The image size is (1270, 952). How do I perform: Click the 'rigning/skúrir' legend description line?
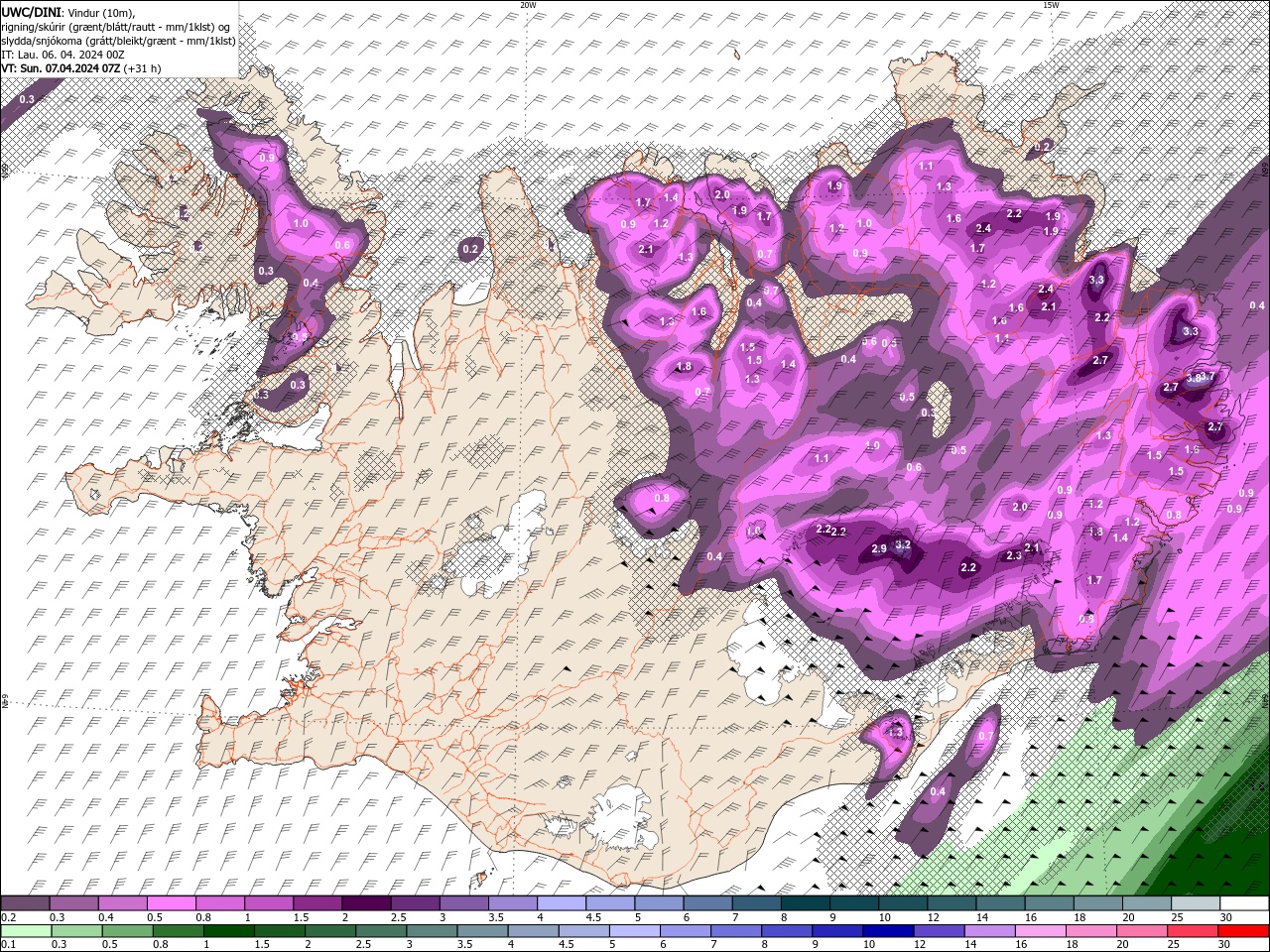(116, 27)
